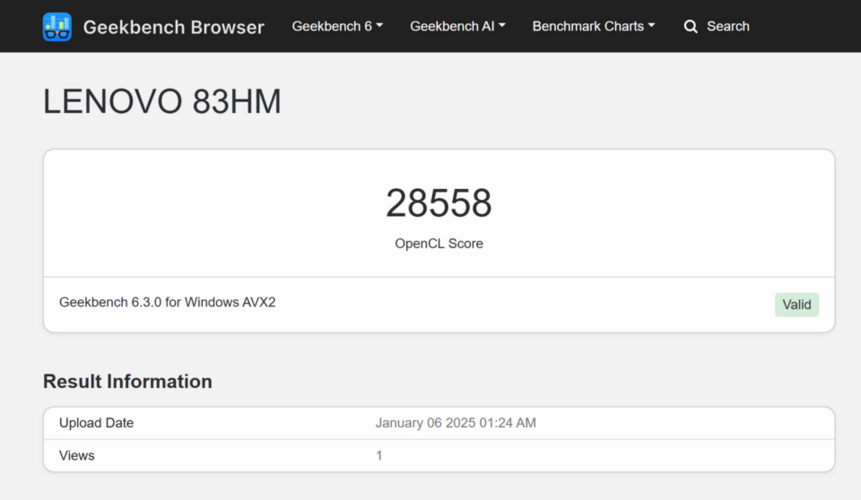Expand the Geekbench AI dropdown menu
Viewport: 861px width, 500px height.
pos(457,26)
